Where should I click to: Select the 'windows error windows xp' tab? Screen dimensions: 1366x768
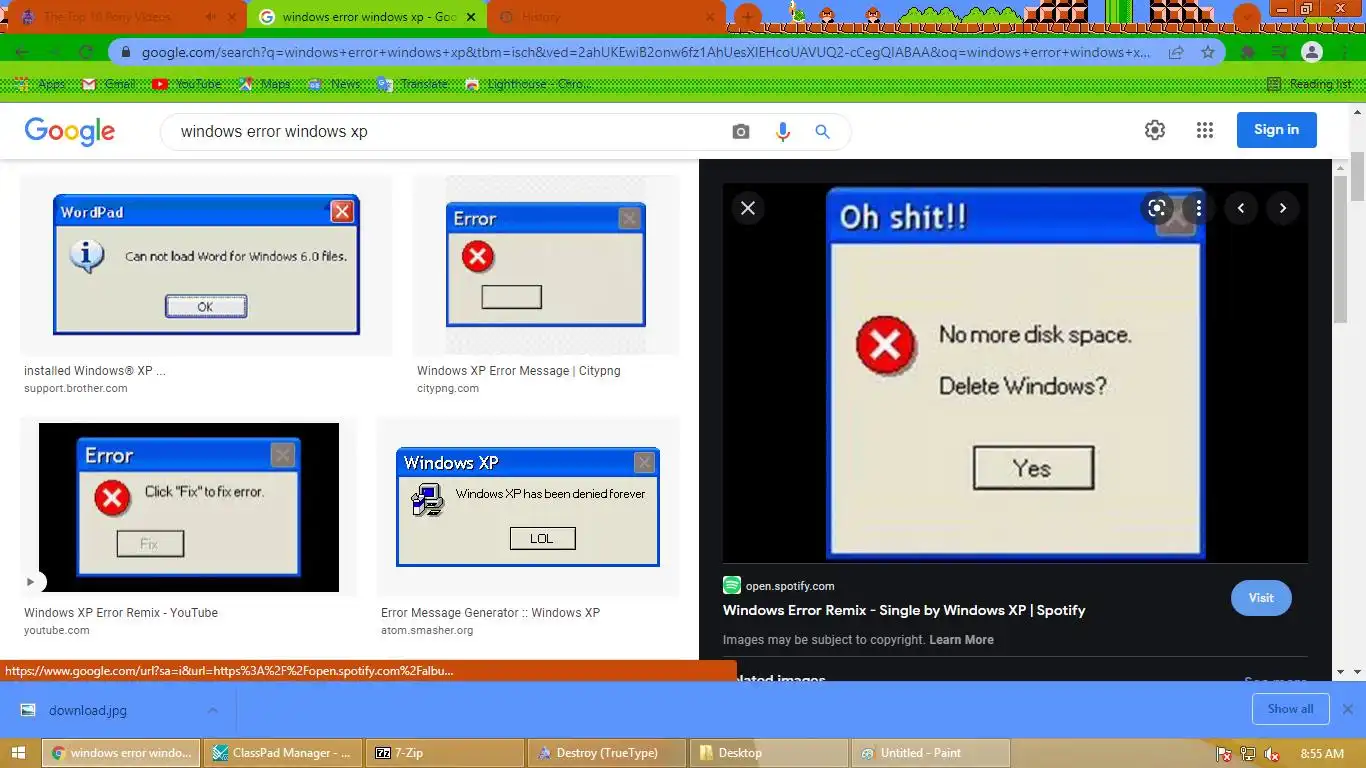(x=368, y=17)
